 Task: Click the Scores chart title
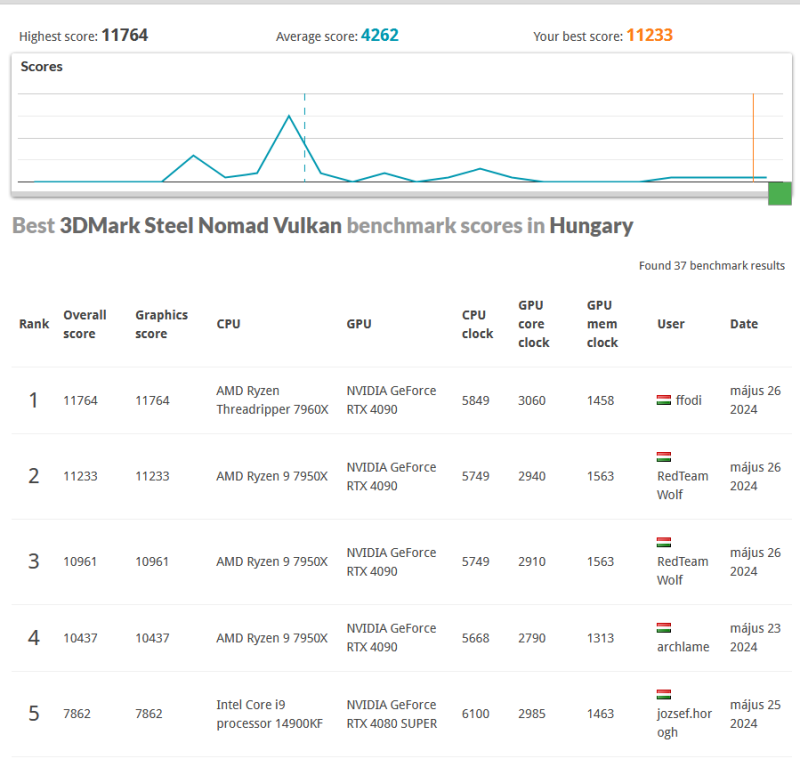click(41, 67)
